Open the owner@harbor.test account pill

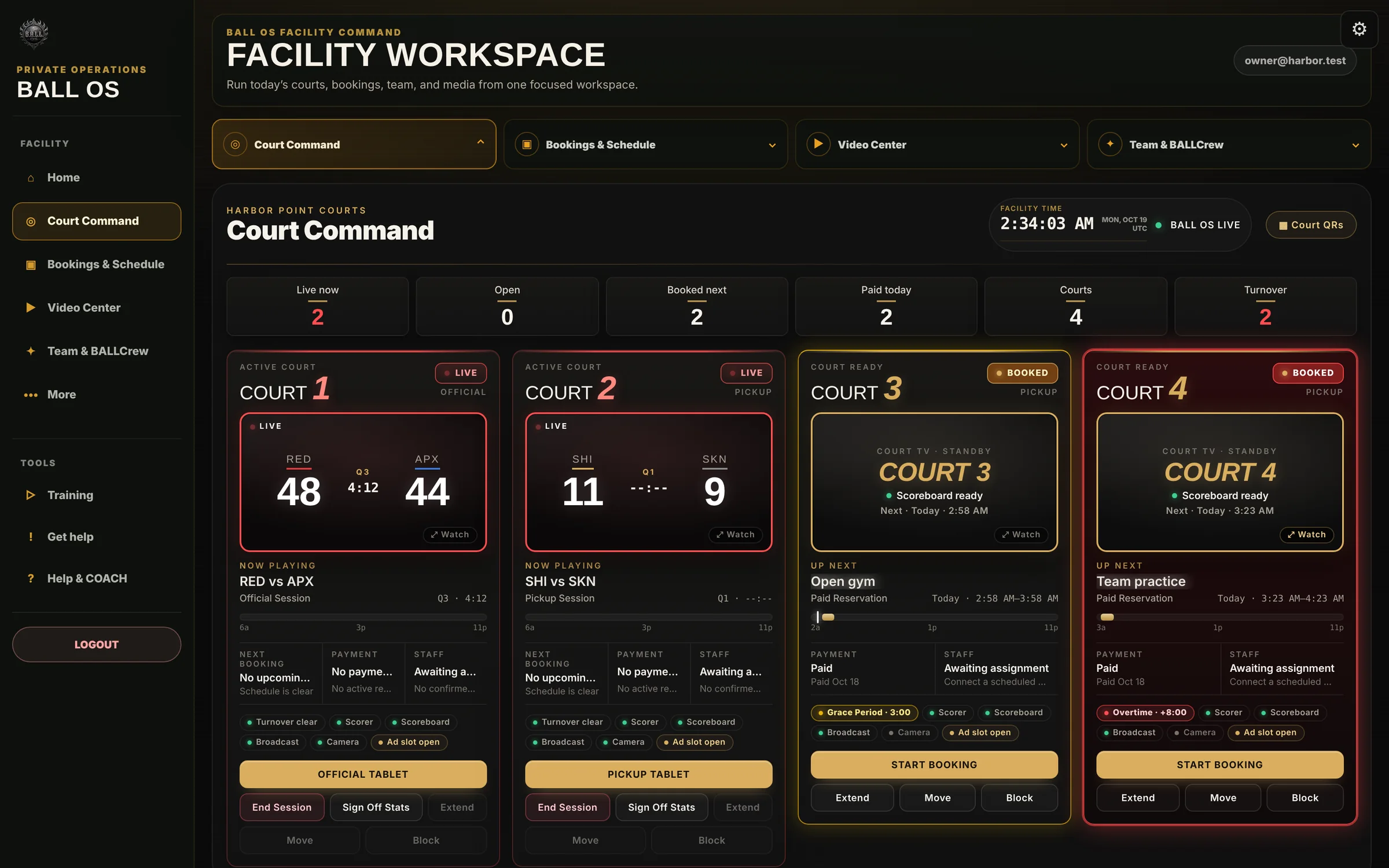[x=1295, y=61]
